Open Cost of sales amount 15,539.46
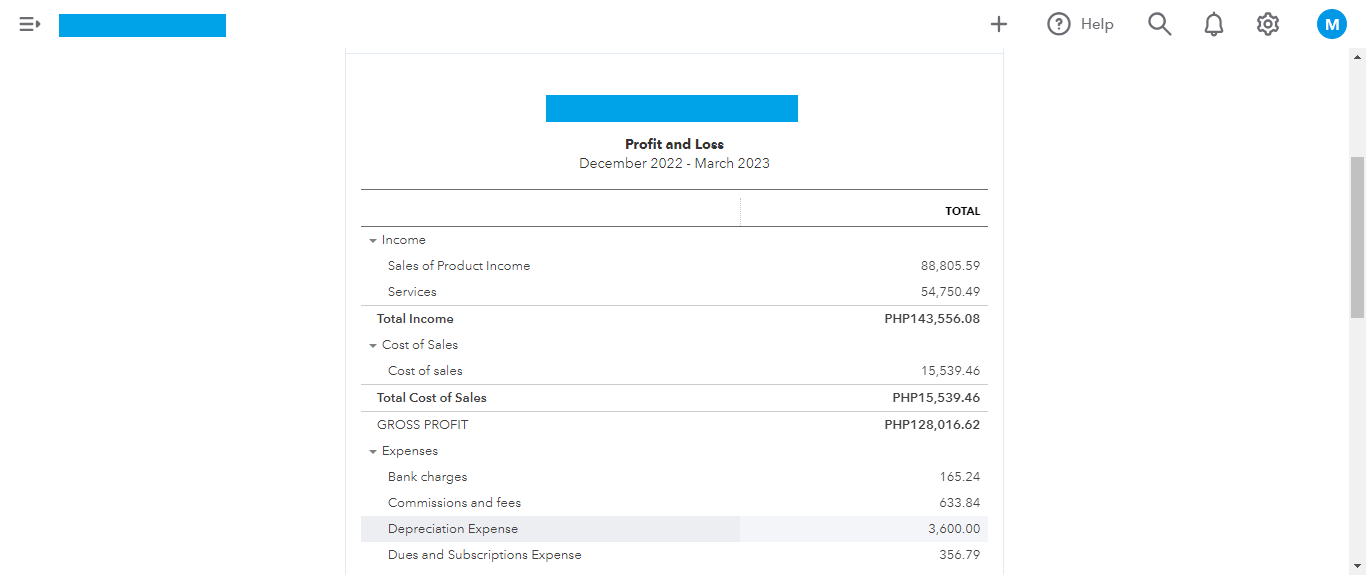The image size is (1366, 575). (x=950, y=371)
